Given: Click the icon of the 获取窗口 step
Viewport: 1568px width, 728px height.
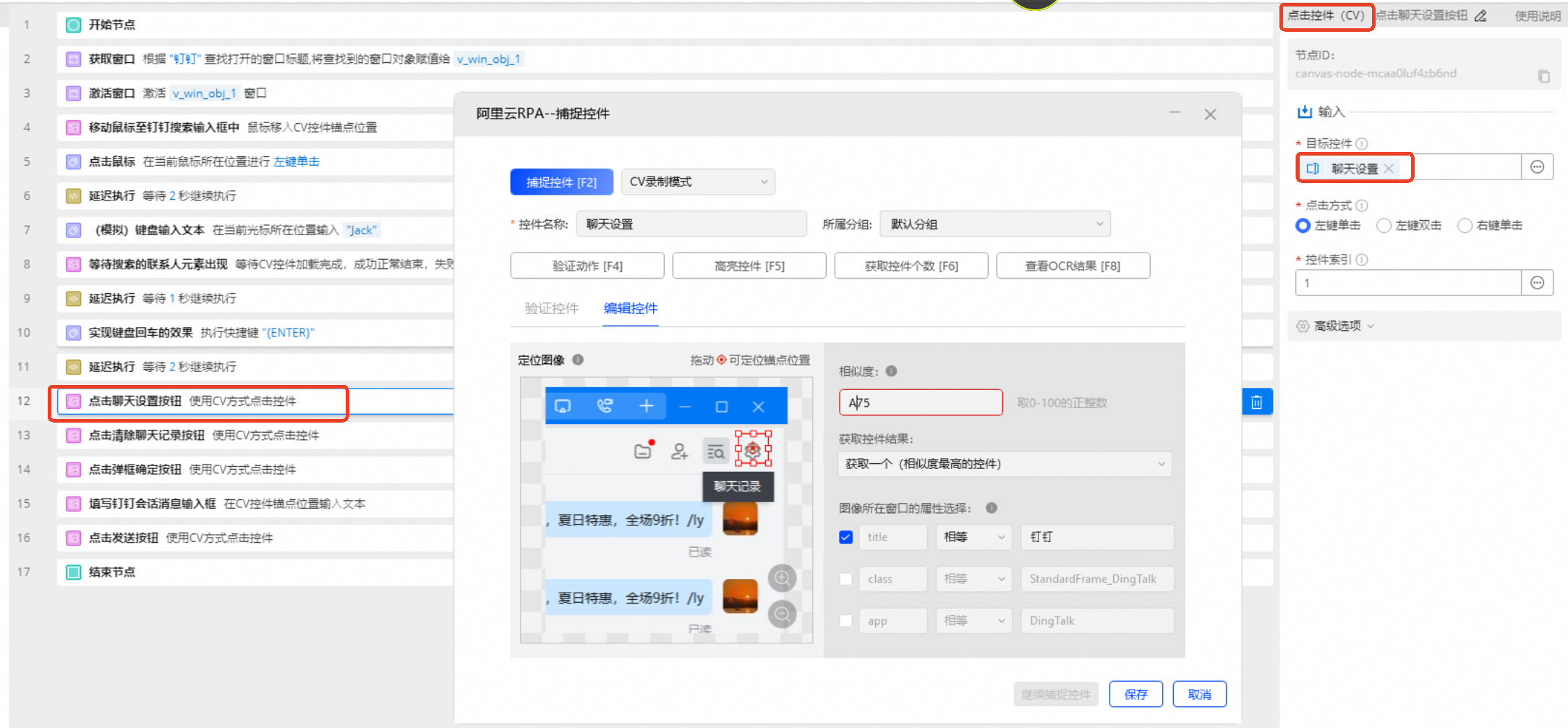Looking at the screenshot, I should coord(73,59).
